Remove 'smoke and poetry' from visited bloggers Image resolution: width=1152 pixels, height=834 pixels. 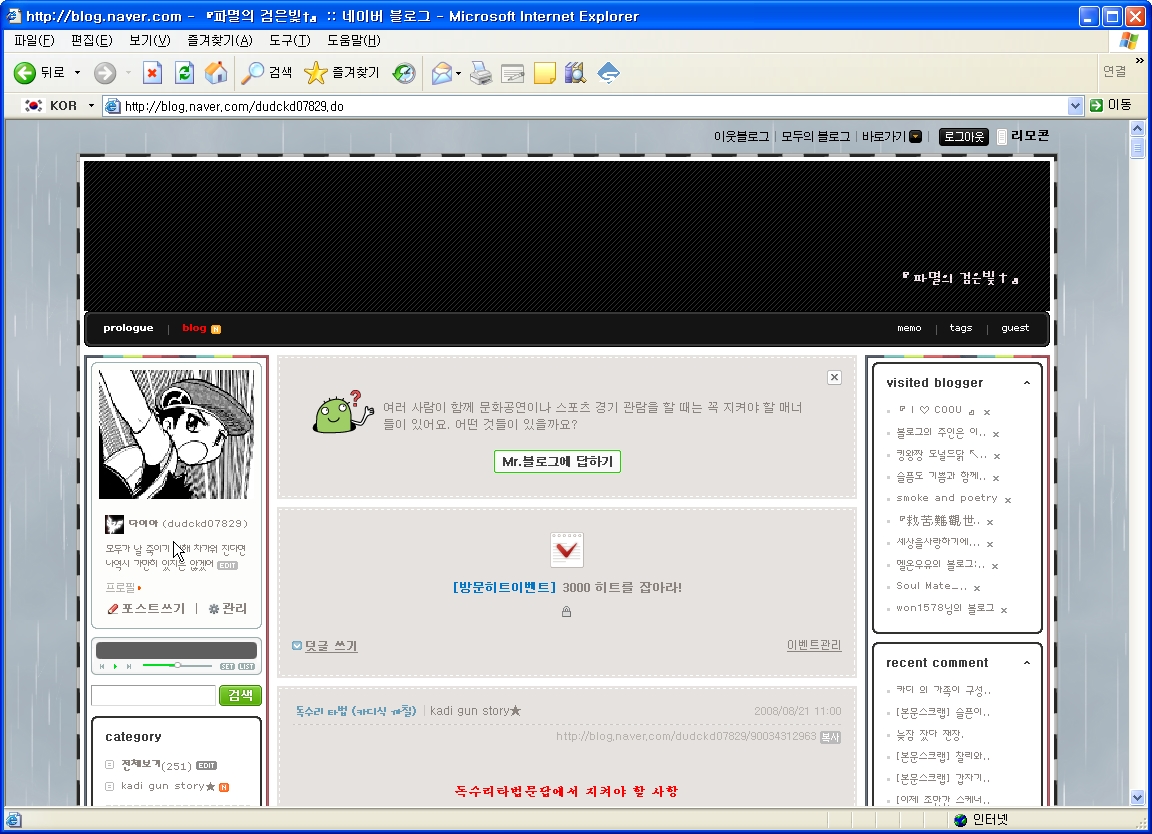[1008, 500]
